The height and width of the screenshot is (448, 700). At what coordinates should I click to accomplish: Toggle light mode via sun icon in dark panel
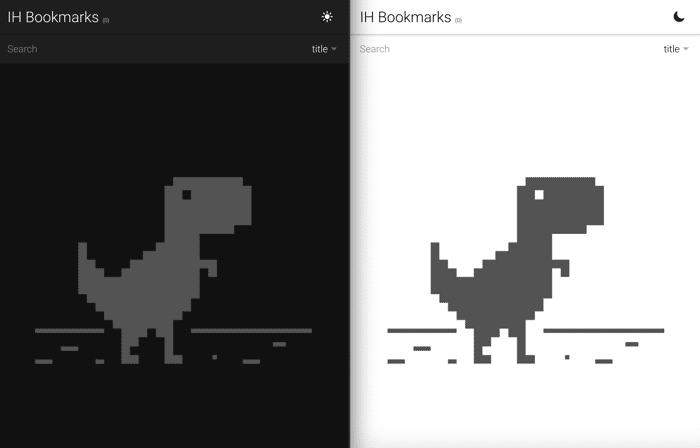pyautogui.click(x=327, y=17)
